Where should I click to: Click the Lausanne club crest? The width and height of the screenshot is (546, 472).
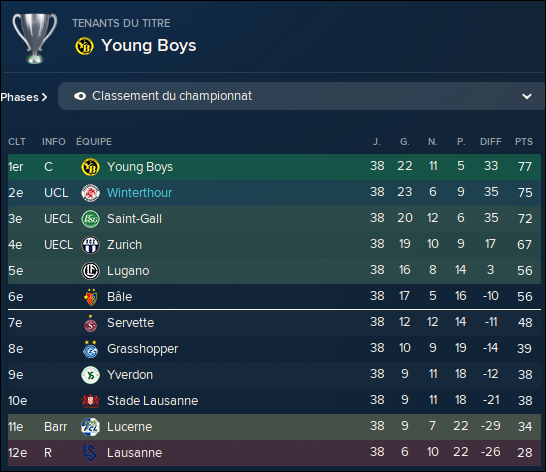tap(90, 453)
